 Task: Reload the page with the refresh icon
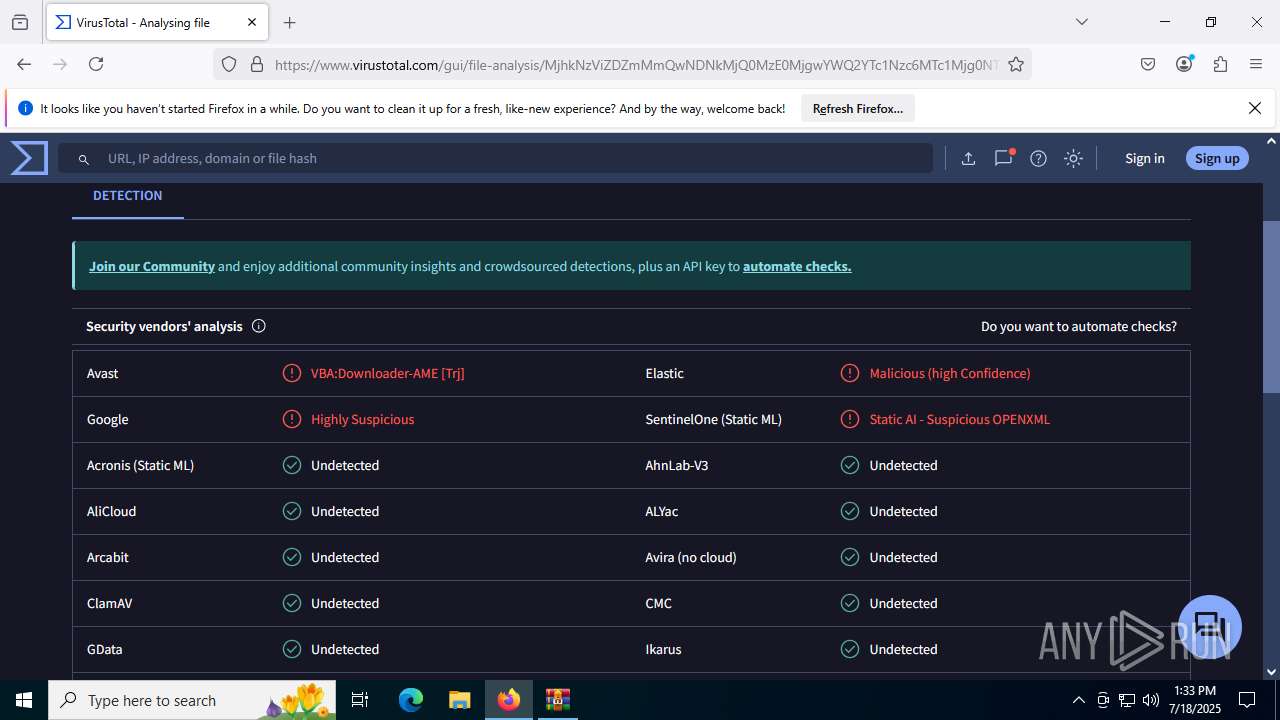(x=96, y=64)
